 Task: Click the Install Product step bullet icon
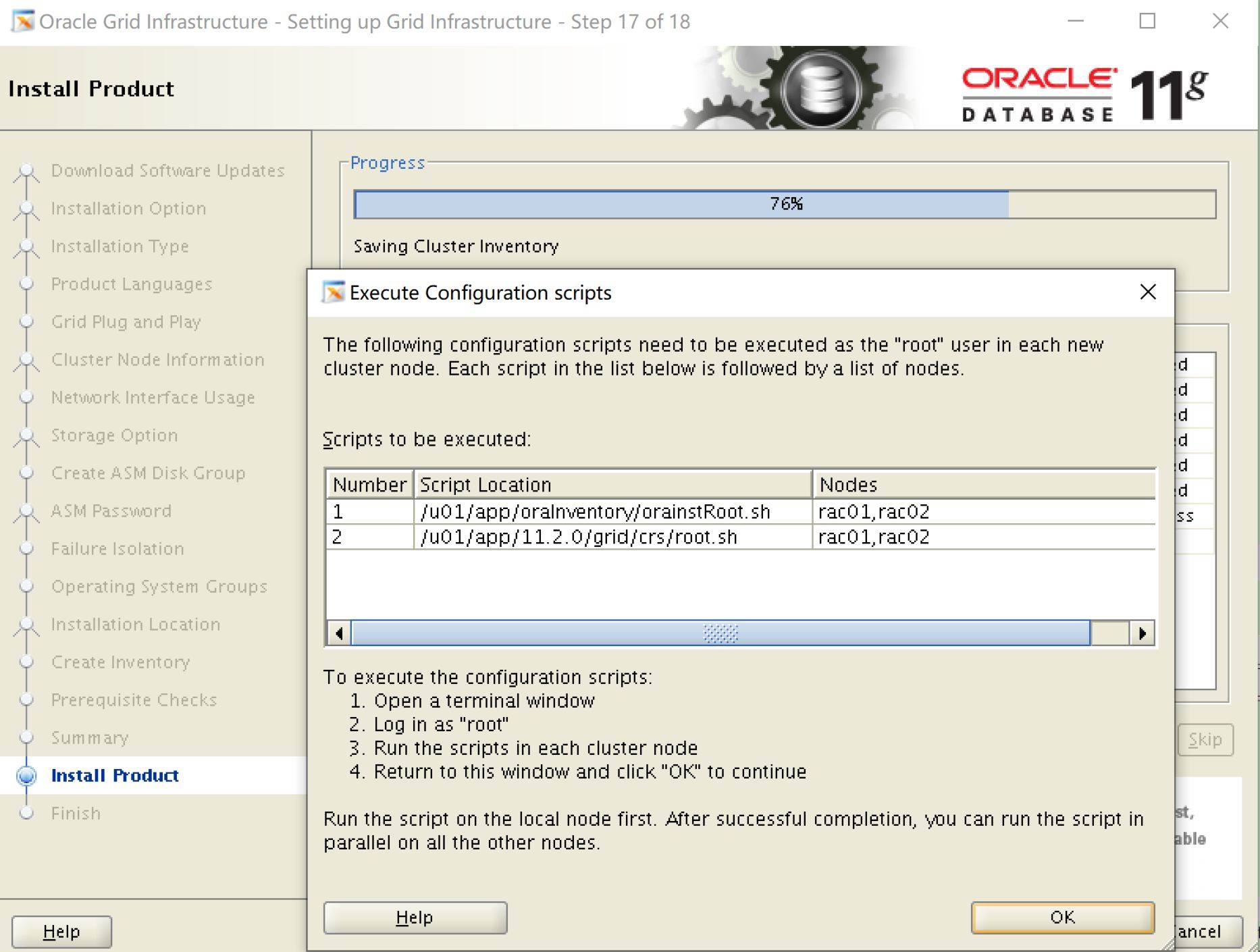[26, 776]
